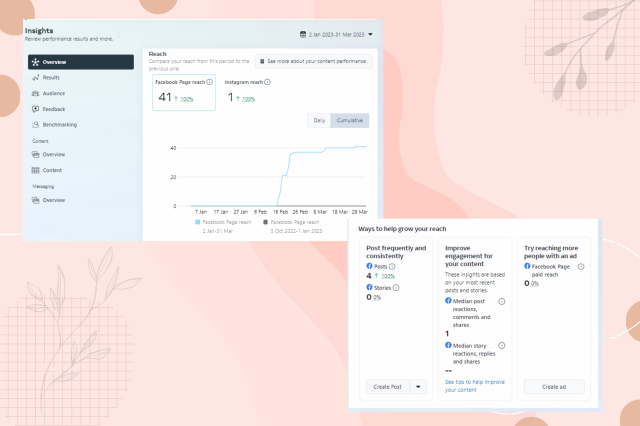The width and height of the screenshot is (640, 426).
Task: Open Overview under the Content heading
Action: coord(53,154)
